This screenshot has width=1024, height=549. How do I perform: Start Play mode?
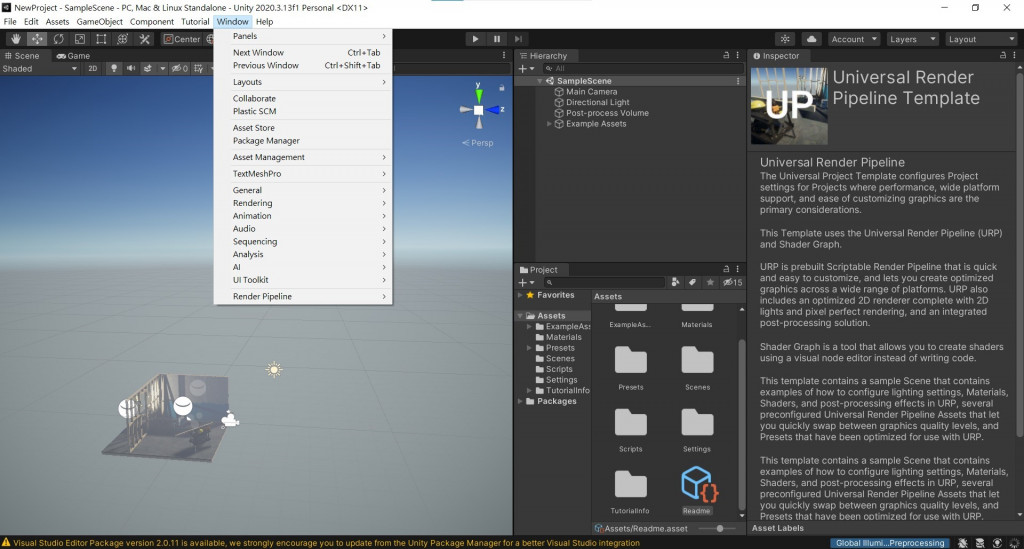(x=475, y=39)
